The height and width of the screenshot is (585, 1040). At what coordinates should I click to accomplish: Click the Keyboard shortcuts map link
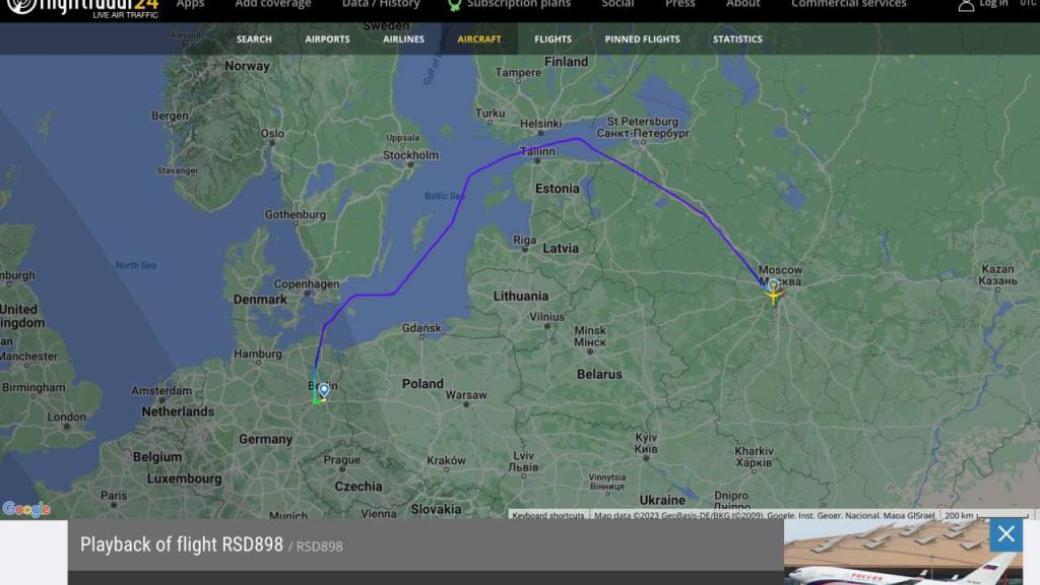coord(549,515)
